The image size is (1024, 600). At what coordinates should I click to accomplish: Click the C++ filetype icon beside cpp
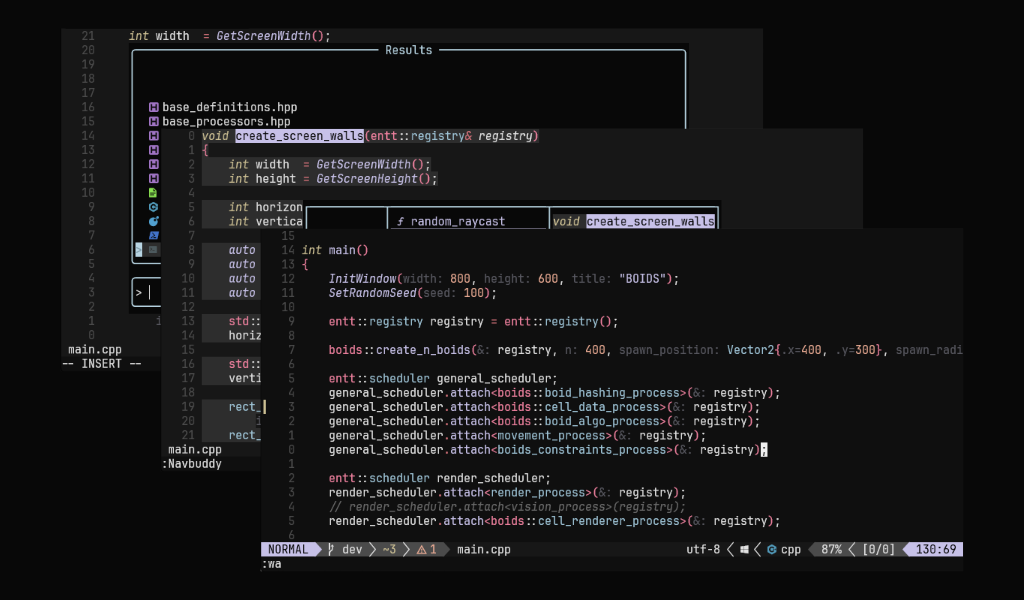click(771, 550)
